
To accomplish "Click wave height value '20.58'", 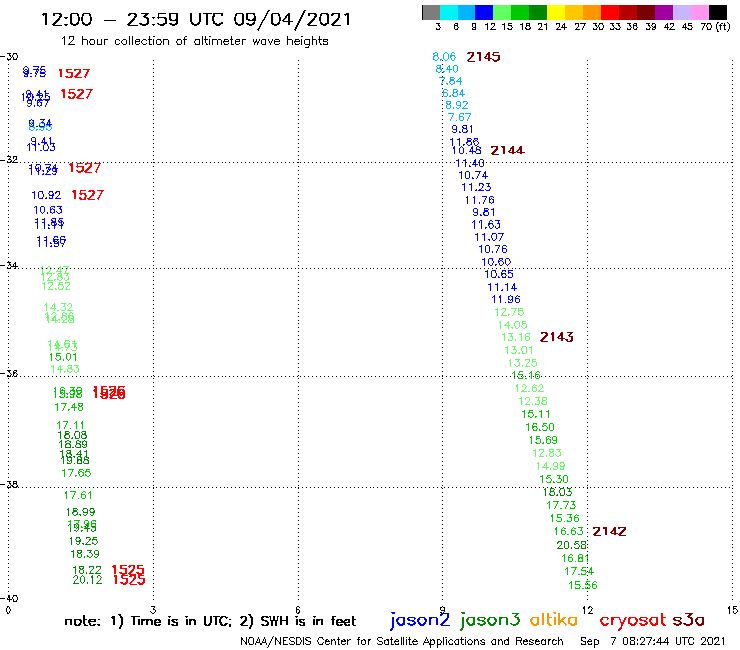I will click(x=572, y=546).
